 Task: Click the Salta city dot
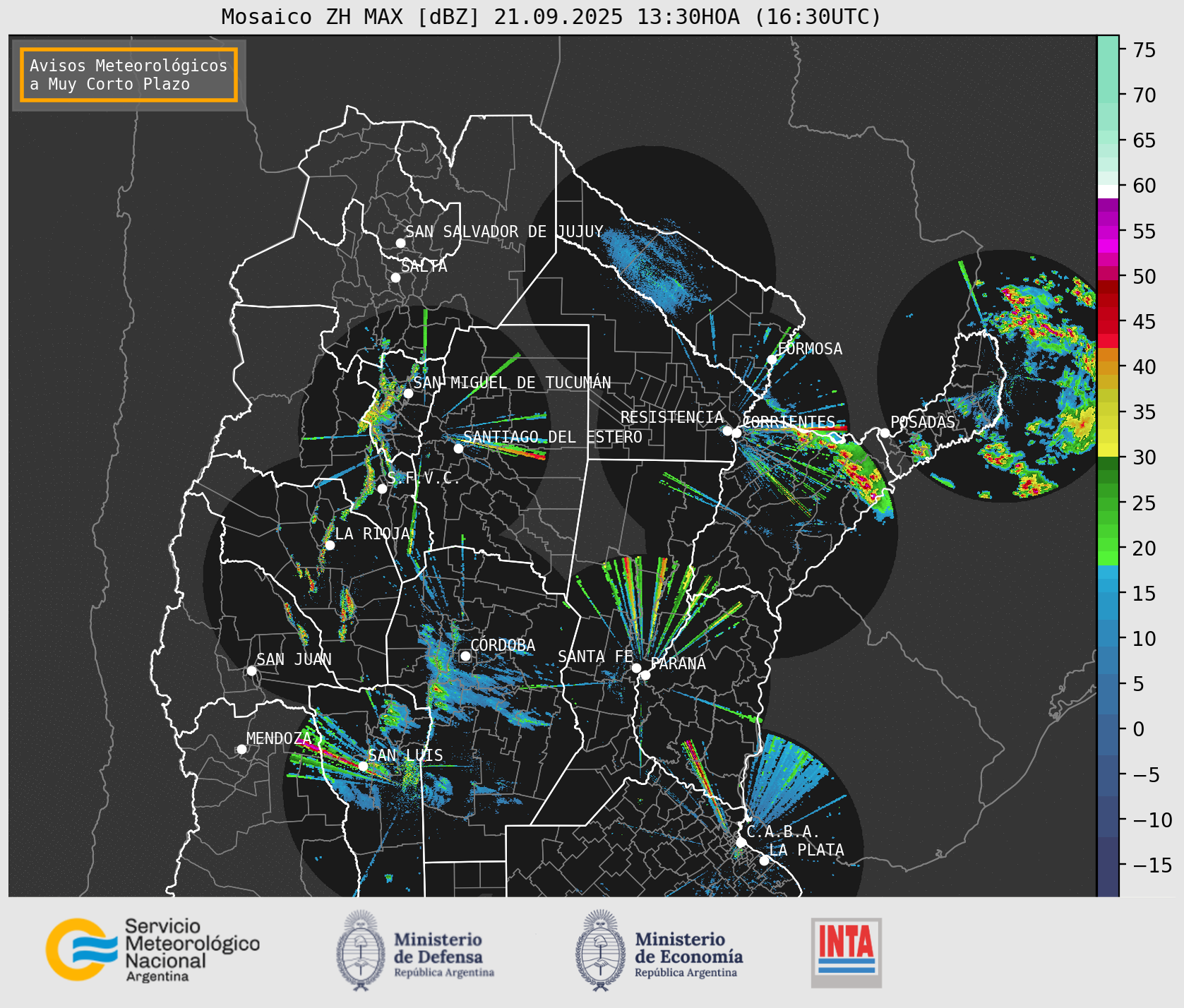click(395, 277)
